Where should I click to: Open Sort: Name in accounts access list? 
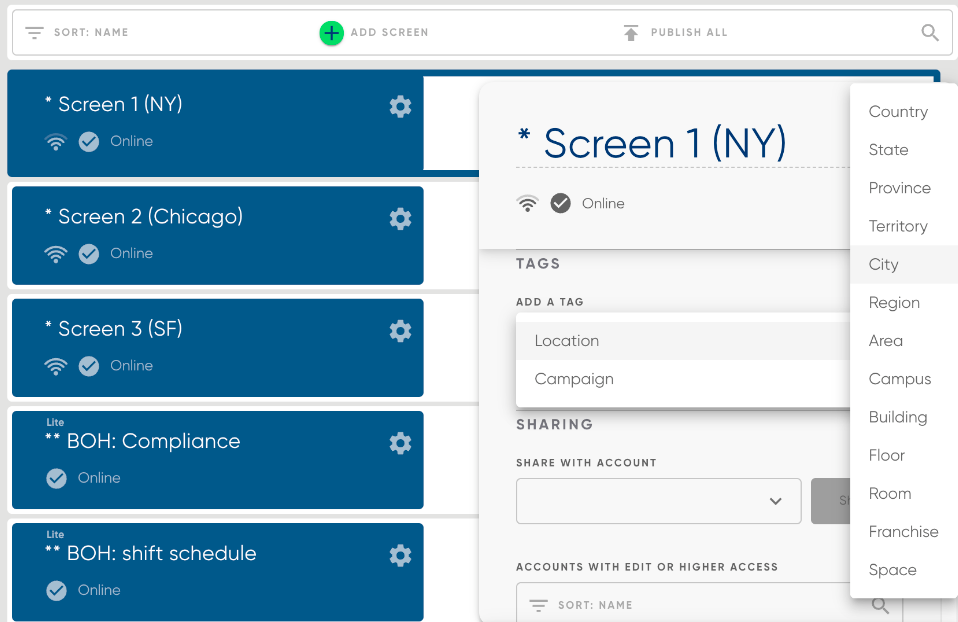(580, 606)
